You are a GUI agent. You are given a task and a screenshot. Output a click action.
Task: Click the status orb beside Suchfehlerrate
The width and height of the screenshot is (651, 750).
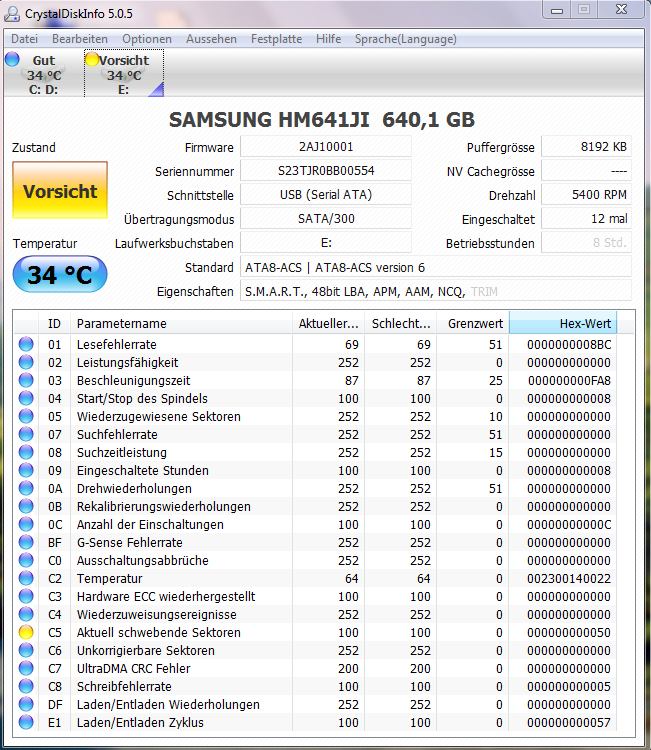pos(26,434)
